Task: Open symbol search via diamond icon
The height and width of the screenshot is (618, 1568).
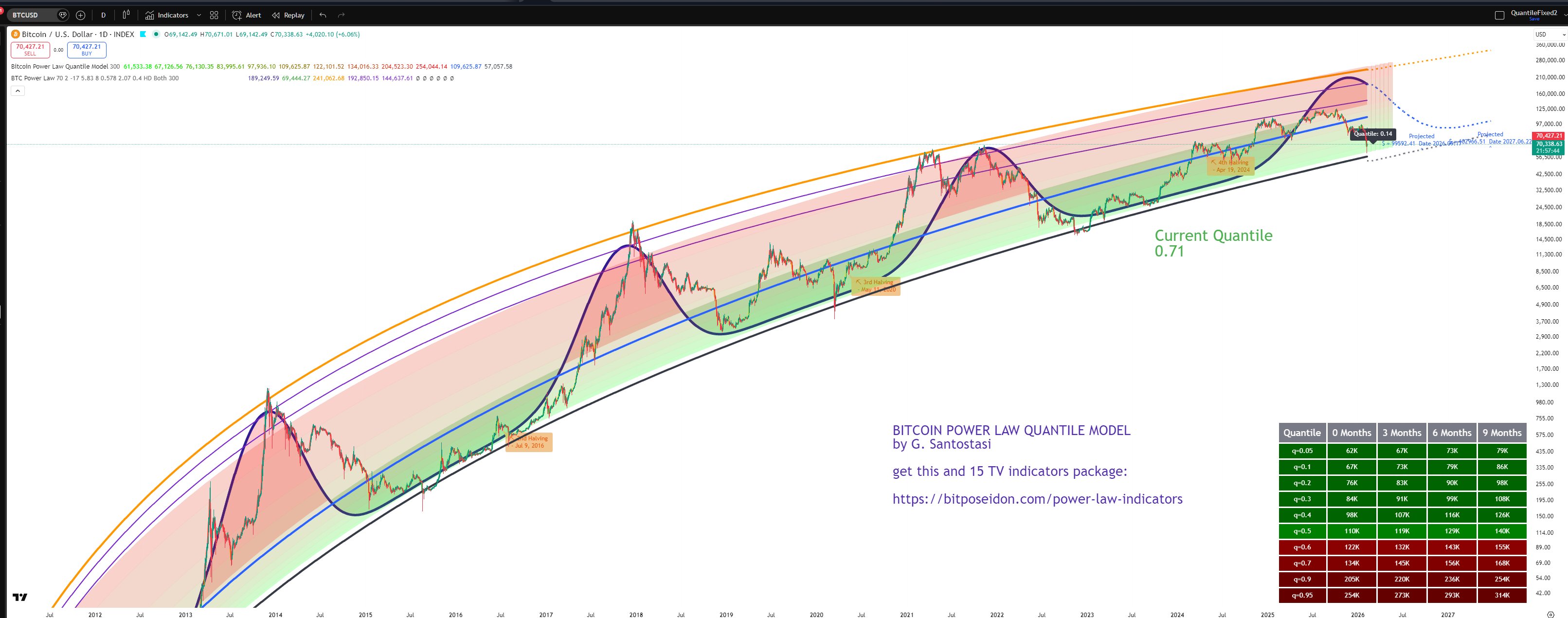Action: (63, 15)
